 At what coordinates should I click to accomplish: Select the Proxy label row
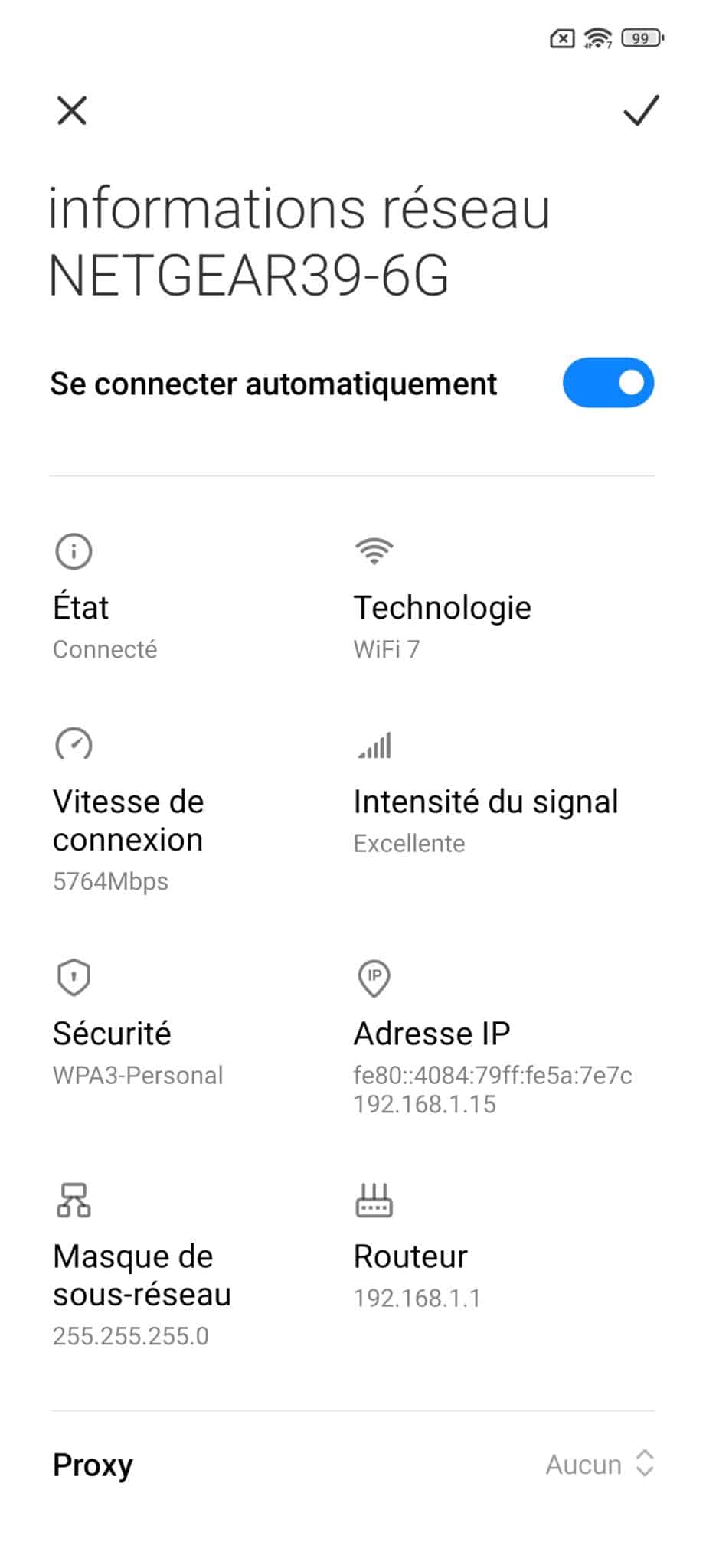pyautogui.click(x=93, y=1465)
